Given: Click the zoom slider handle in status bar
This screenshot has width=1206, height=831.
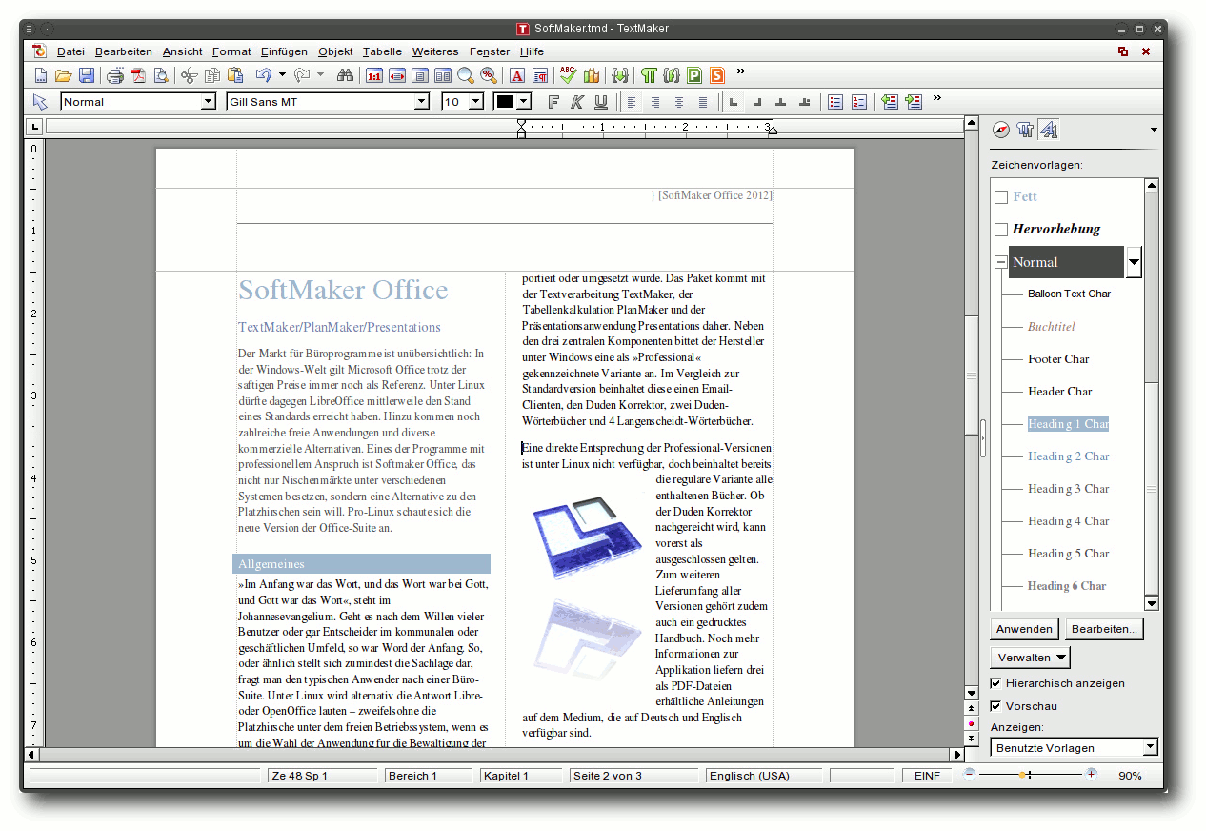Looking at the screenshot, I should pos(1024,775).
